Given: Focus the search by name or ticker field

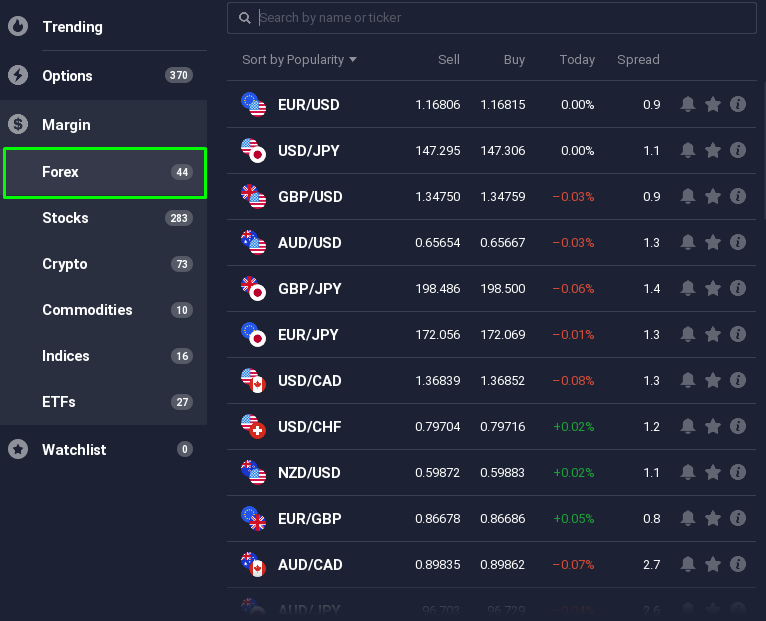Looking at the screenshot, I should (x=500, y=17).
